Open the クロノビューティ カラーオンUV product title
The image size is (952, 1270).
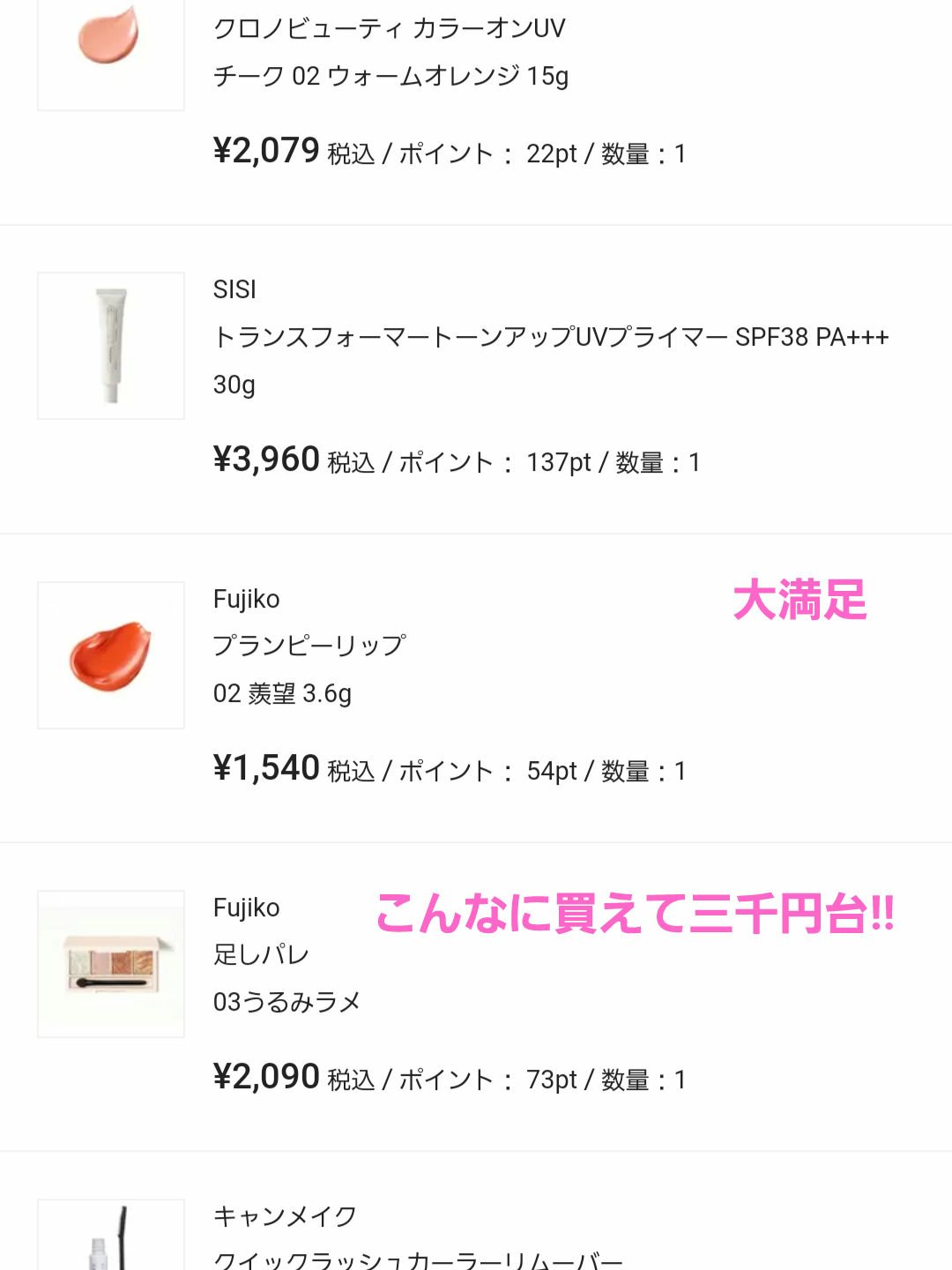pos(389,28)
